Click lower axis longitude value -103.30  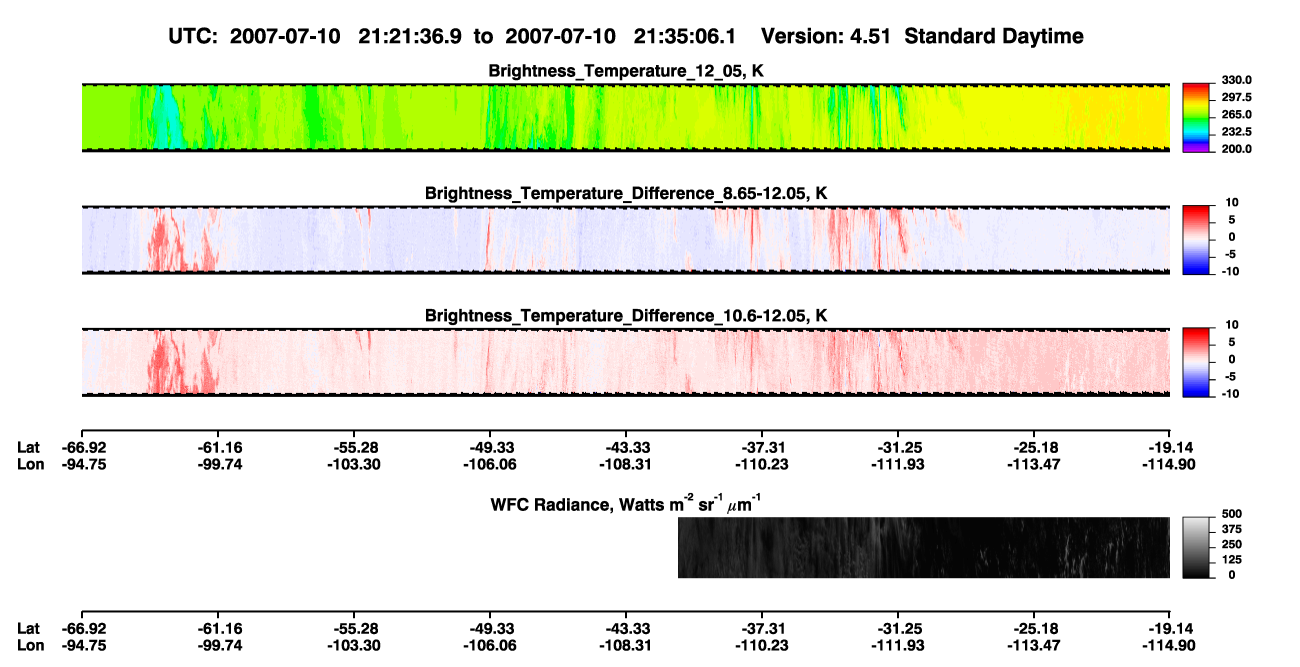(x=353, y=644)
